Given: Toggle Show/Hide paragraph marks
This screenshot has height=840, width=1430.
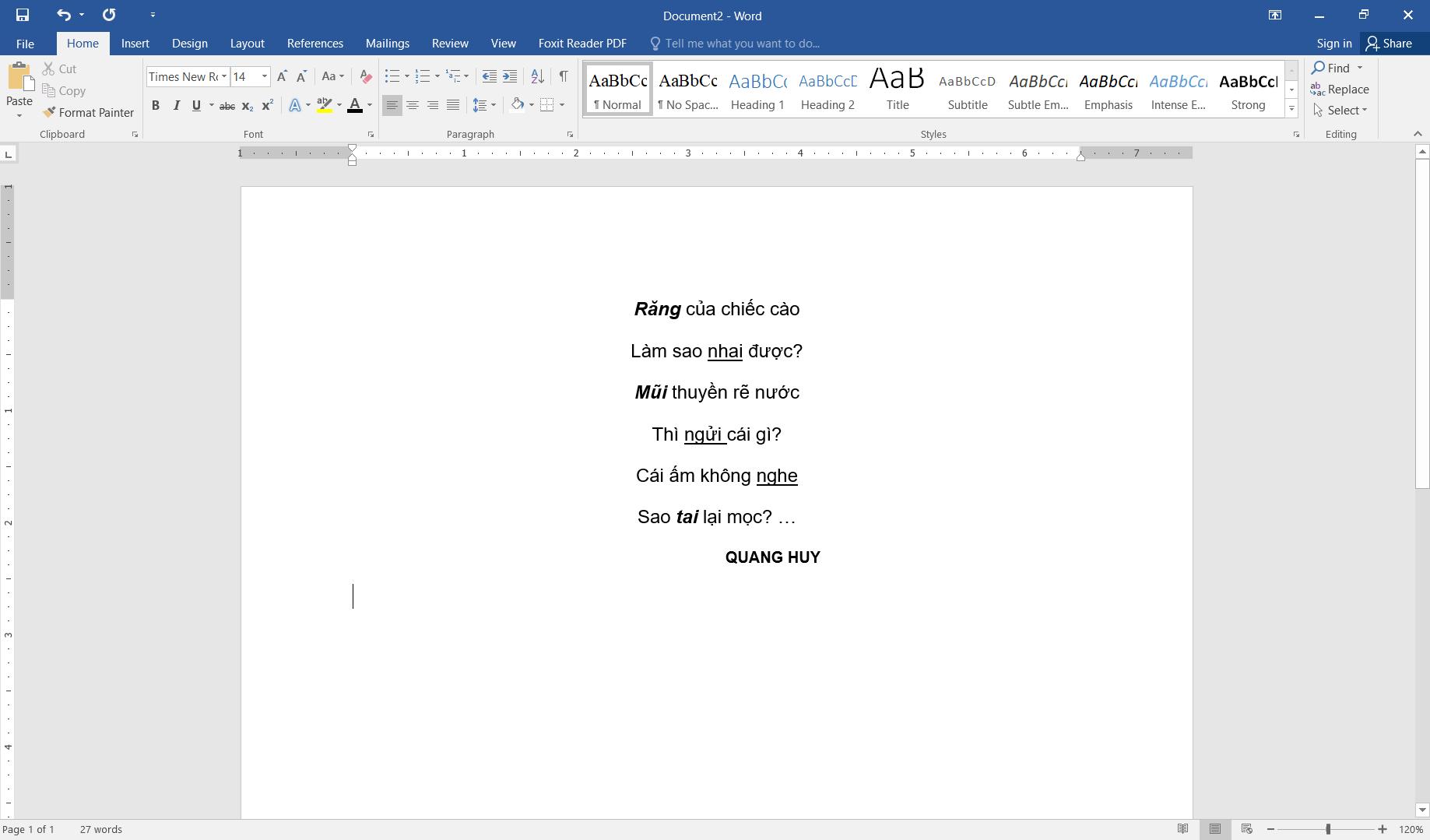Looking at the screenshot, I should tap(564, 76).
